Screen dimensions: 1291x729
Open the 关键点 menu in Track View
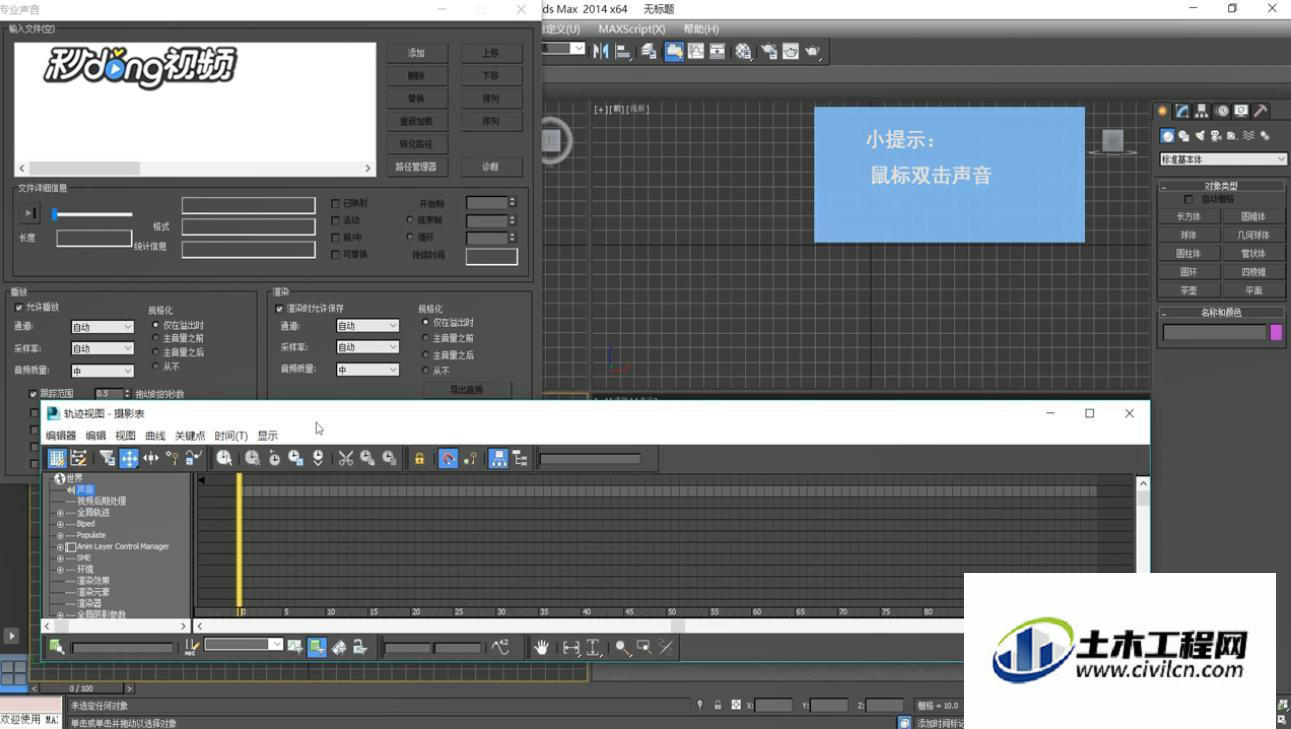190,436
